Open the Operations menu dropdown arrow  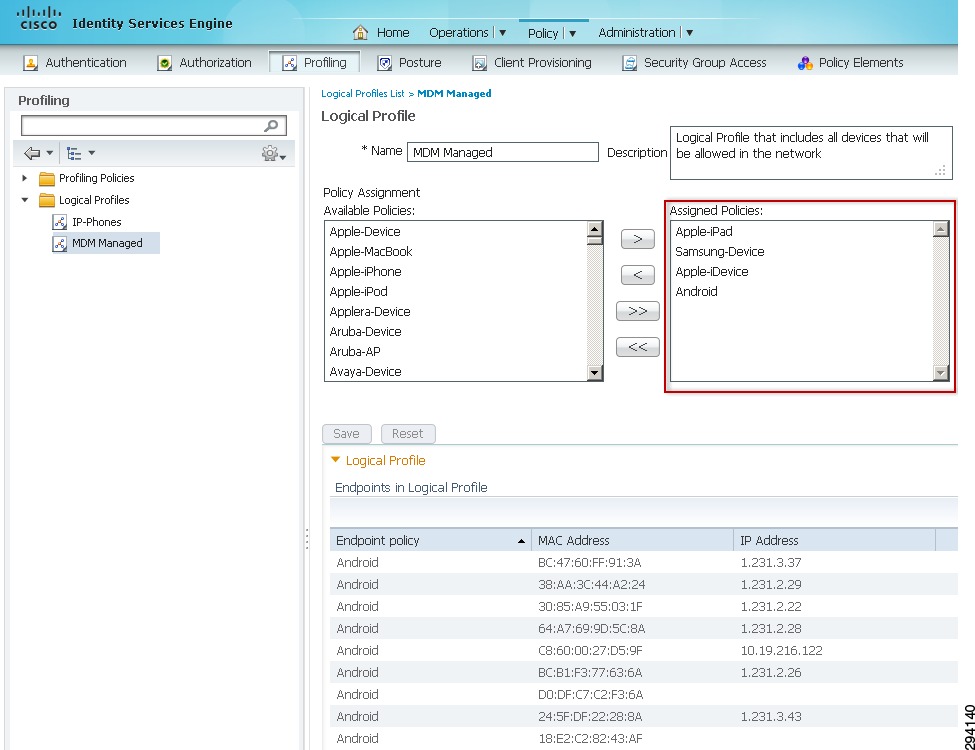pos(502,33)
